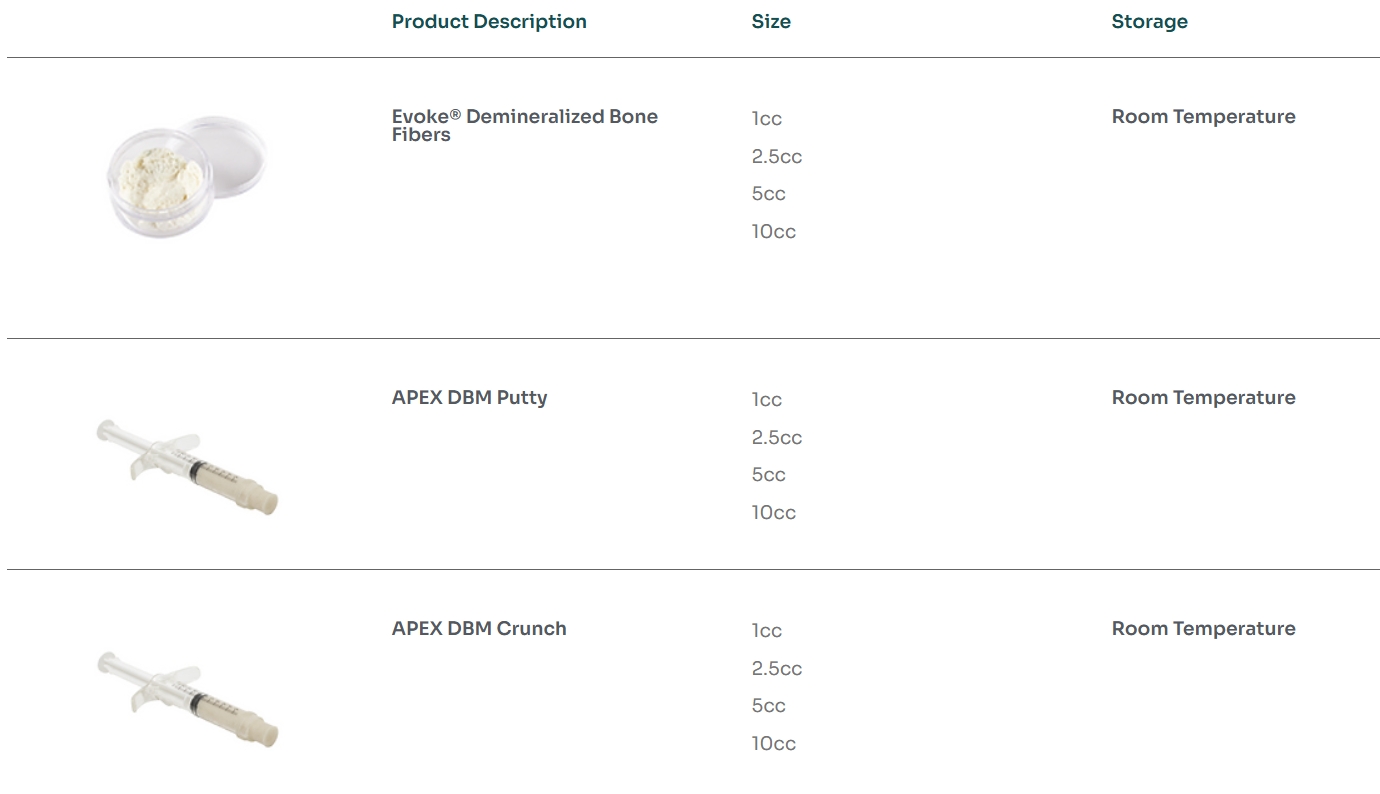Image resolution: width=1380 pixels, height=794 pixels.
Task: Open Evoke Demineralized Bone Fibers product name
Action: point(524,125)
